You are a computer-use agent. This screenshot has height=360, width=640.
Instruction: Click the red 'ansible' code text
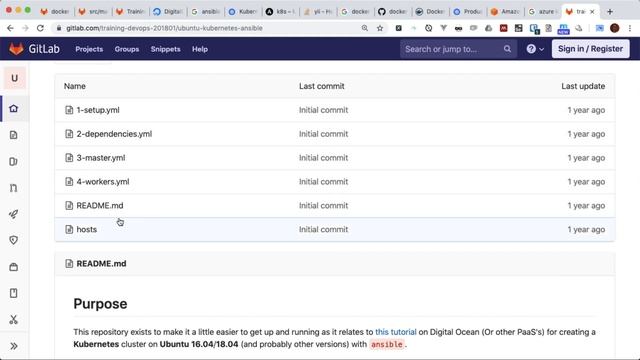(387, 344)
